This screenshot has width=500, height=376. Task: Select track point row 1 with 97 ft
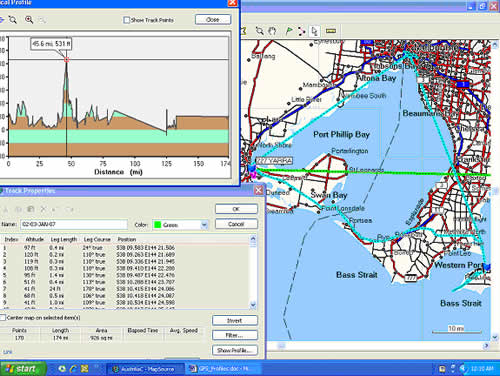click(x=125, y=248)
